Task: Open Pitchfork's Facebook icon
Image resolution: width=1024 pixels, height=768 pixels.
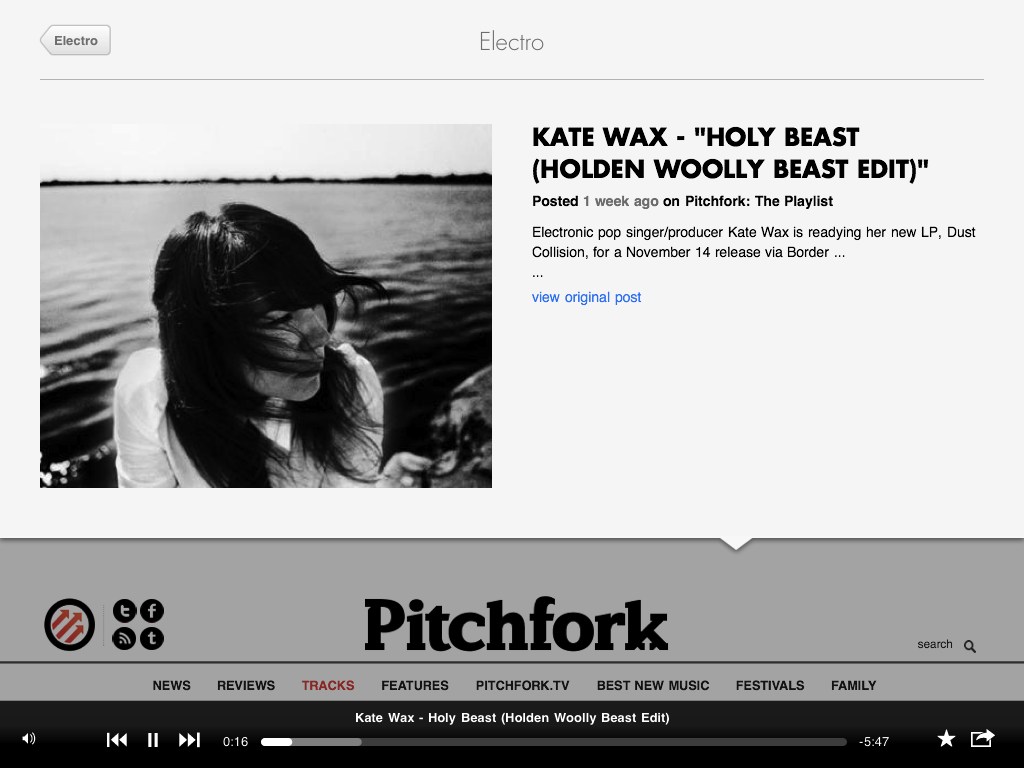Action: [x=152, y=611]
